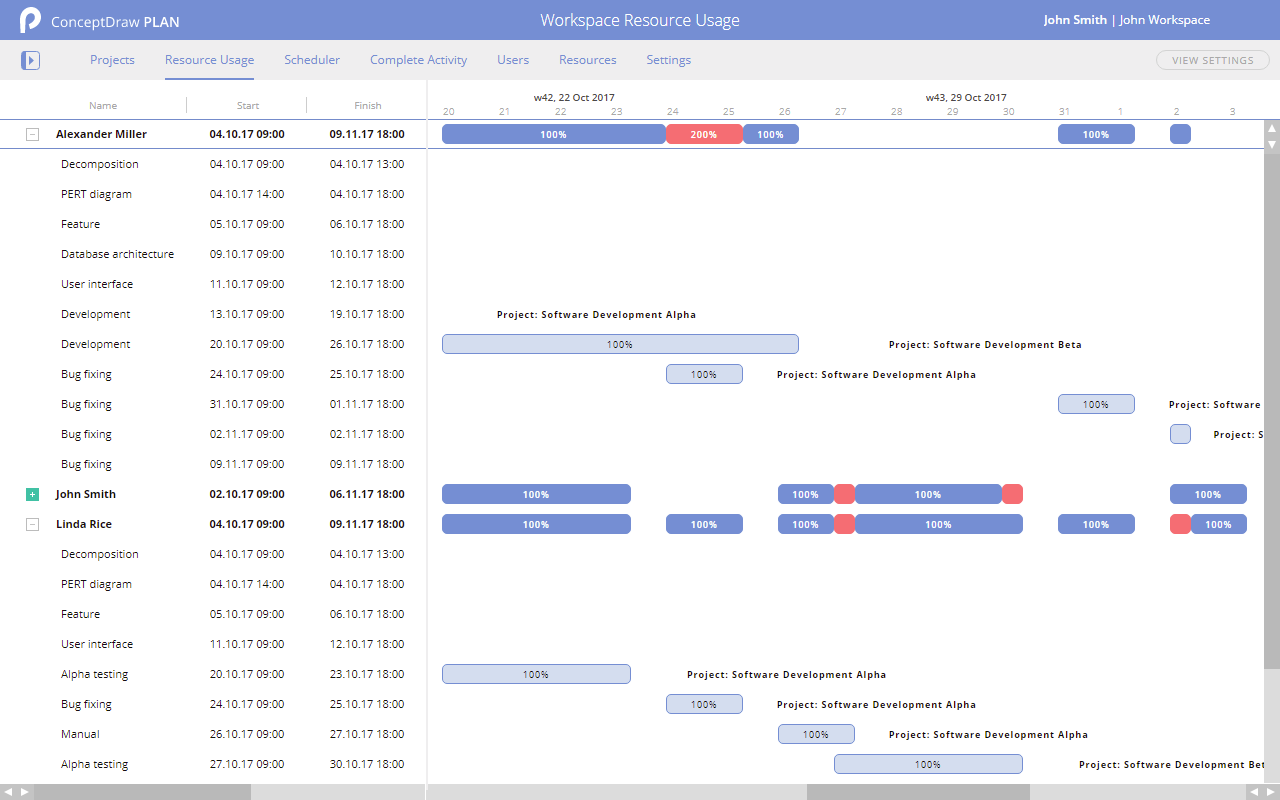
Task: Open the Settings tab
Action: pyautogui.click(x=668, y=60)
